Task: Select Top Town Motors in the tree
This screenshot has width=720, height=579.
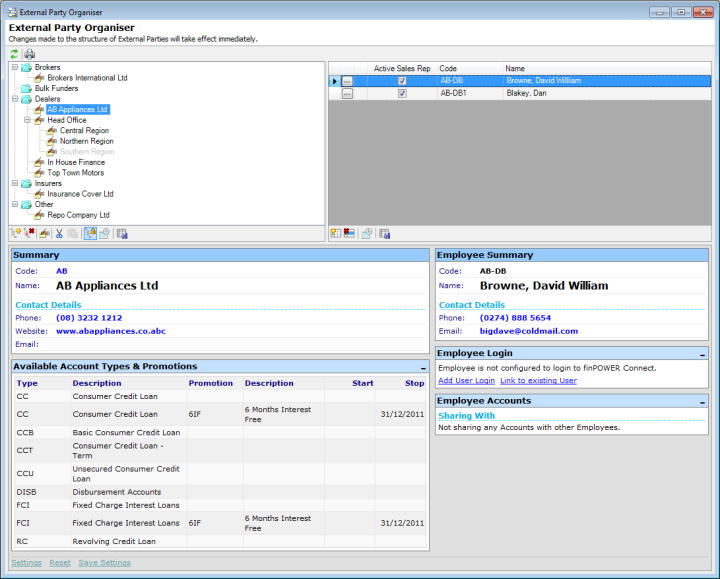Action: (x=75, y=173)
